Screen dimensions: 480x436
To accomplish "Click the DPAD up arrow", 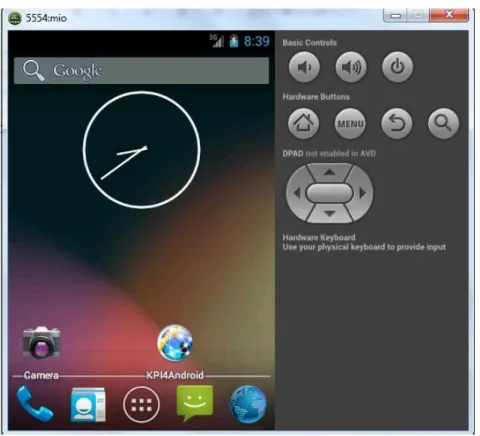I will (330, 172).
